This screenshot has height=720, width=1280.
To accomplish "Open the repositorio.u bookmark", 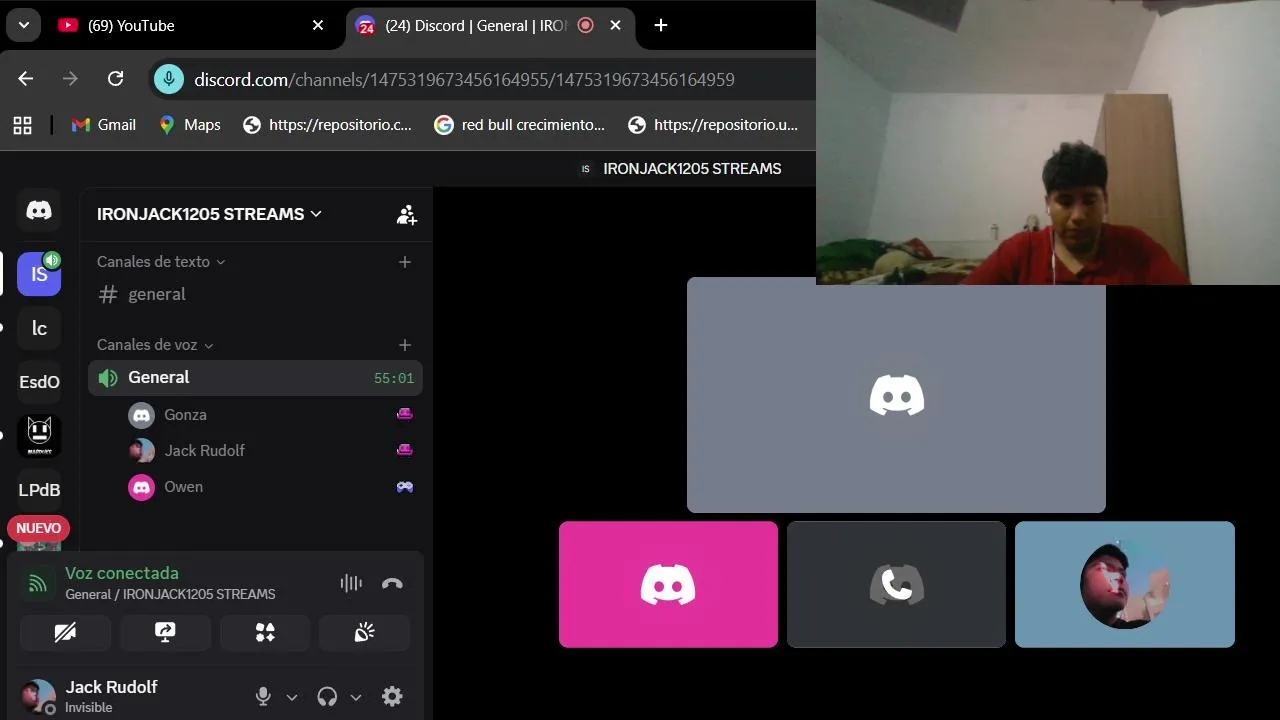I will tap(713, 125).
